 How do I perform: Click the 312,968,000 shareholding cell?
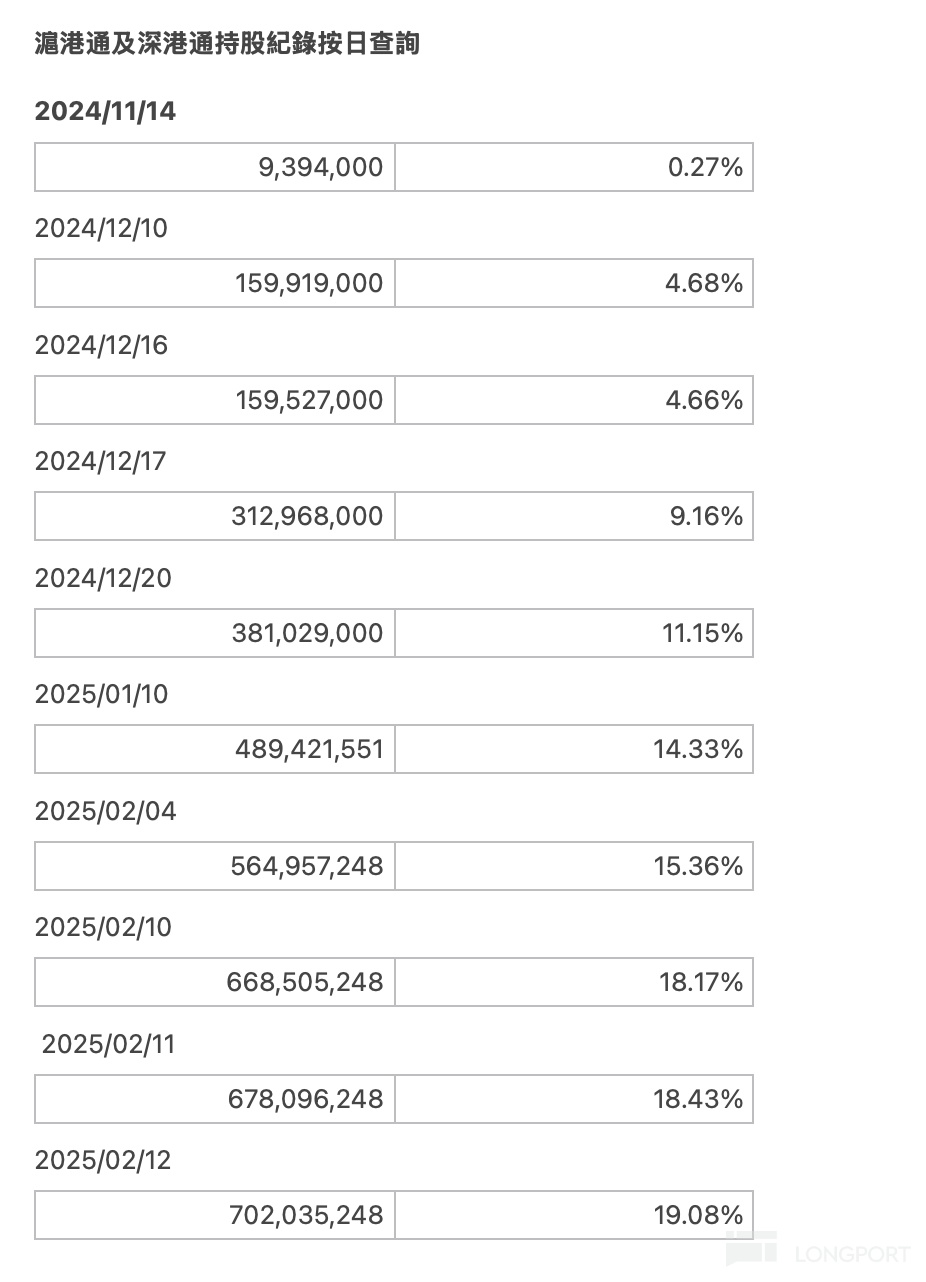point(215,516)
